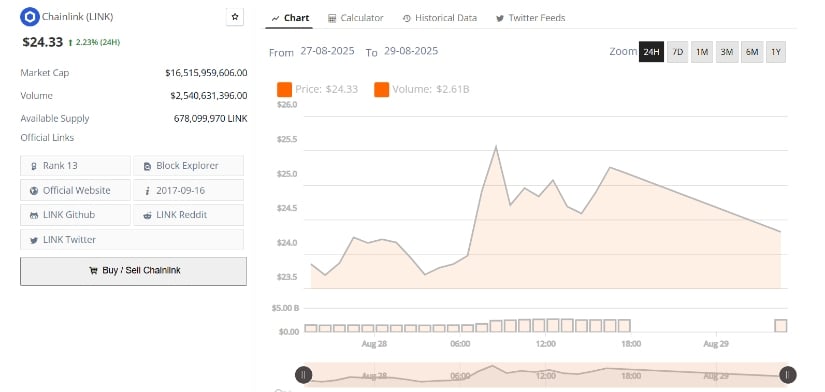
Task: Toggle the Volume series orange legend box
Action: pos(381,89)
